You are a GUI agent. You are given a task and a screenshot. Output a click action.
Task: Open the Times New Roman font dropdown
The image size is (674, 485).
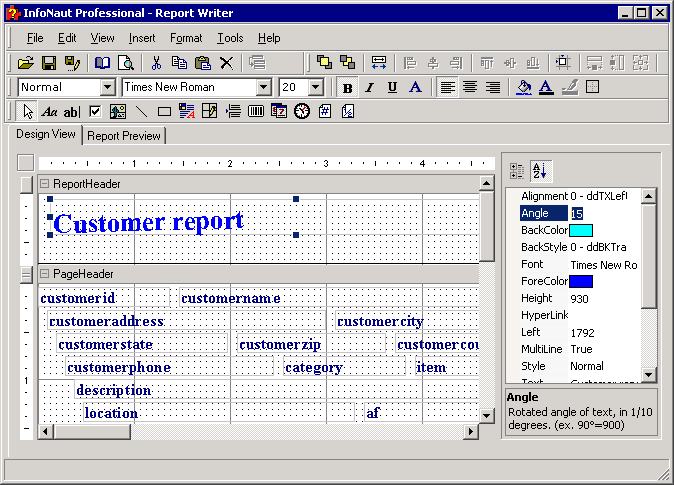point(263,87)
